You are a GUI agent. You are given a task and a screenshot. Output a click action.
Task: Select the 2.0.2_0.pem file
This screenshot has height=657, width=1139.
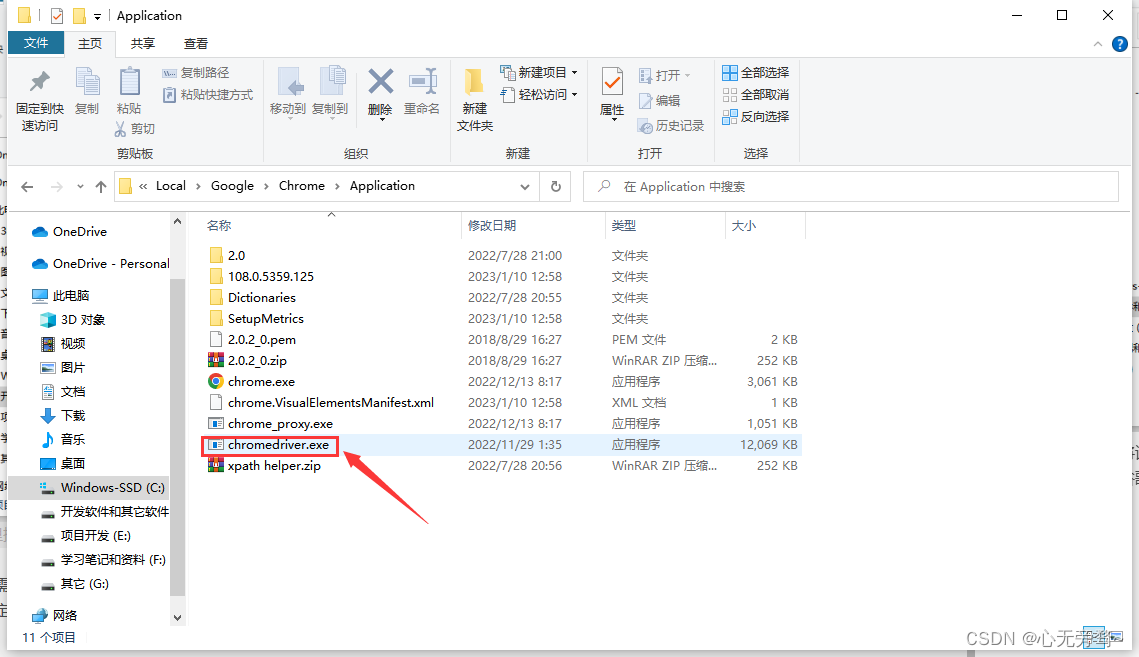[x=262, y=340]
